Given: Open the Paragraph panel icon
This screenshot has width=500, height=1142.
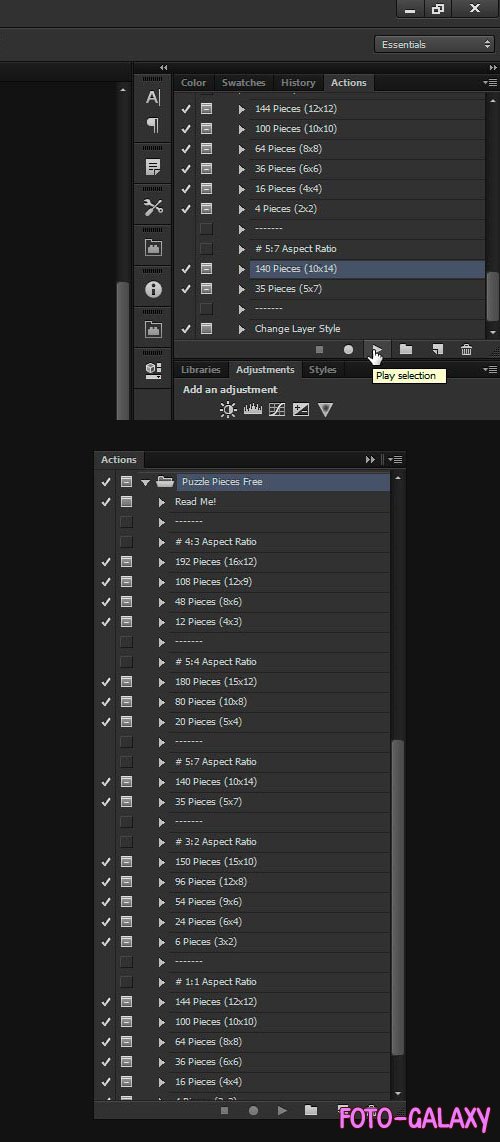Looking at the screenshot, I should (x=153, y=125).
